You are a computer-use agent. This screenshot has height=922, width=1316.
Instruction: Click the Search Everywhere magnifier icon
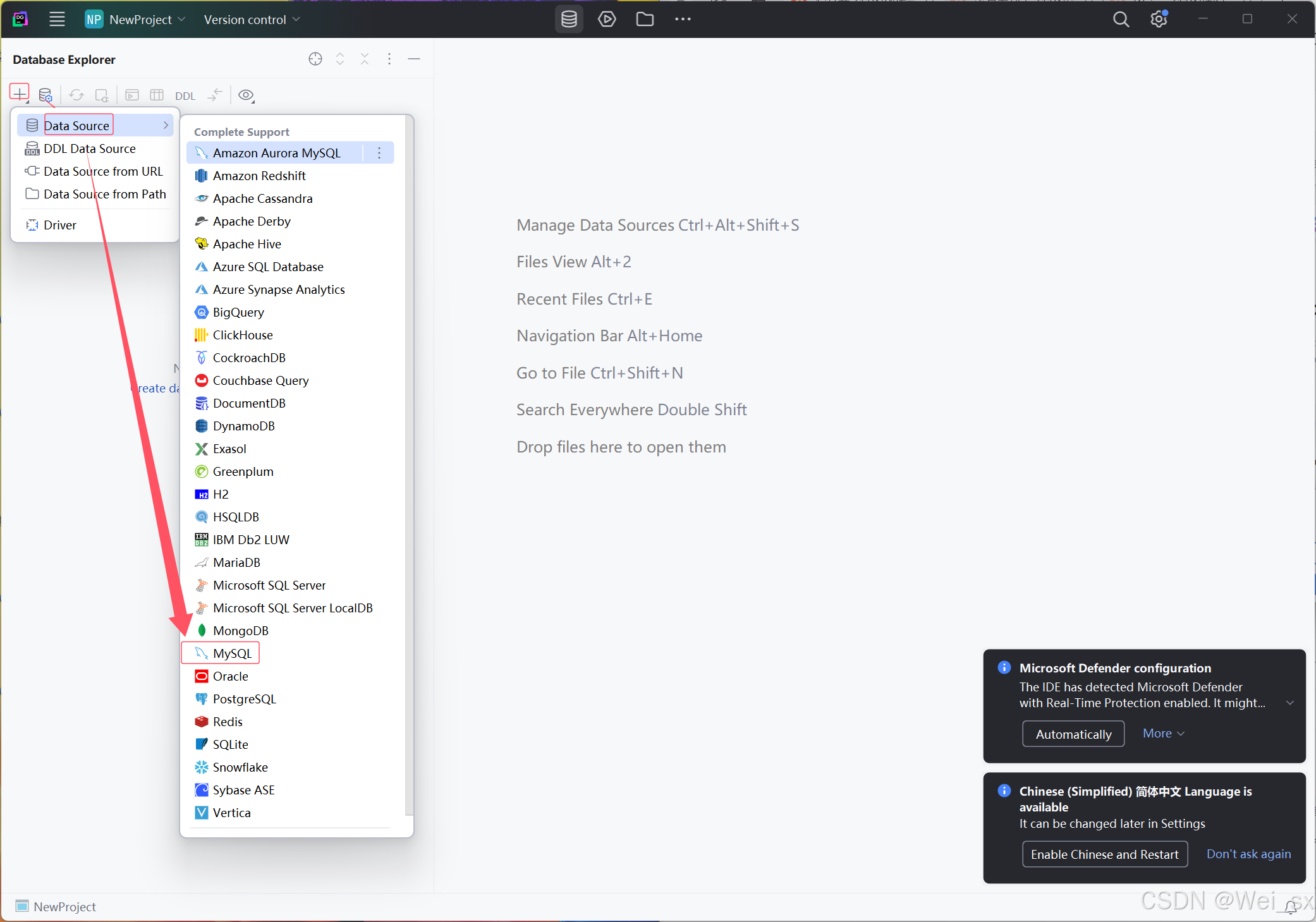1121,19
